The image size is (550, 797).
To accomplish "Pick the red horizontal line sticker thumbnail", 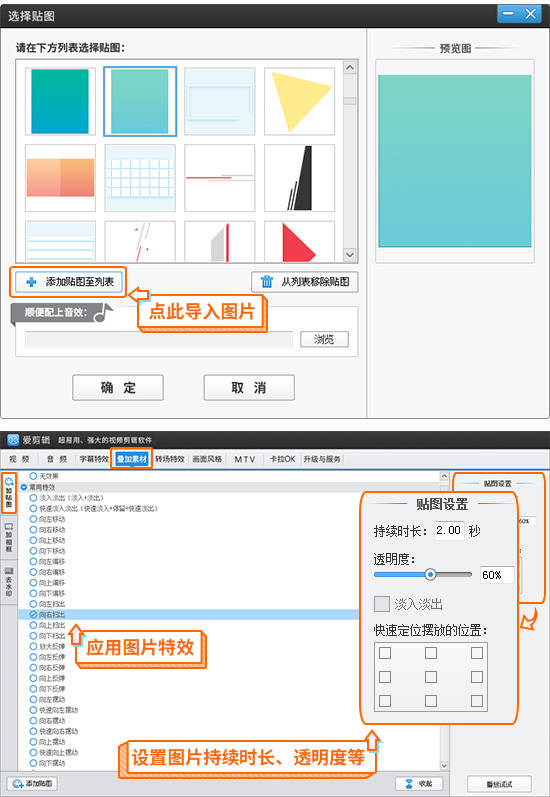I will [220, 177].
